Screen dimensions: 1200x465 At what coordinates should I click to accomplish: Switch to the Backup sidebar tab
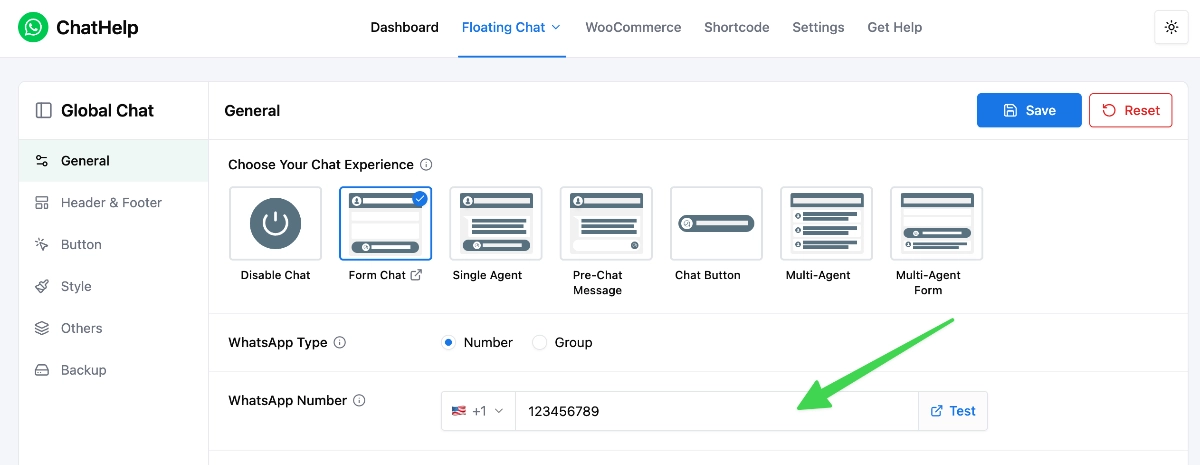click(x=114, y=371)
